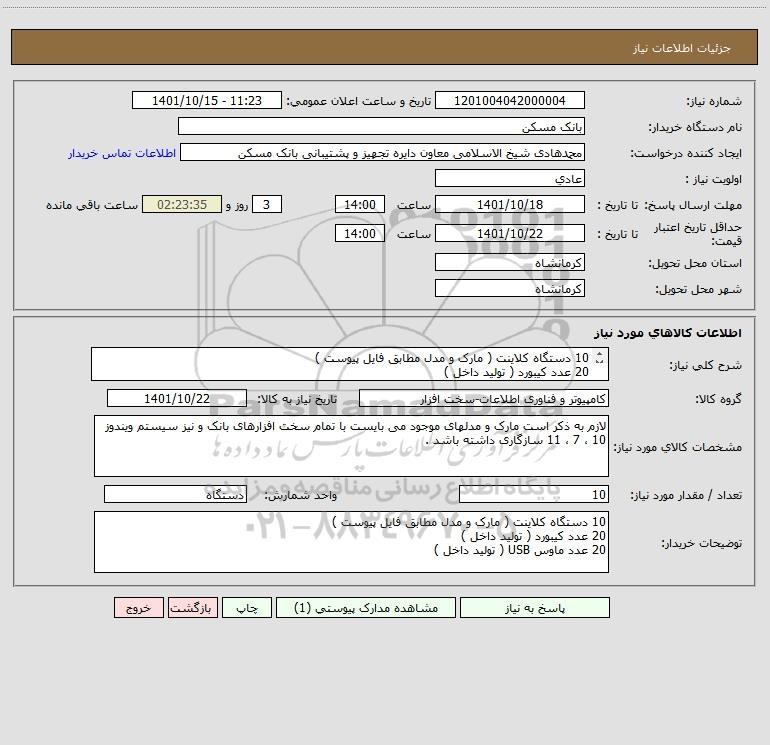Click the buyer notes text area
The width and height of the screenshot is (770, 745).
351,542
